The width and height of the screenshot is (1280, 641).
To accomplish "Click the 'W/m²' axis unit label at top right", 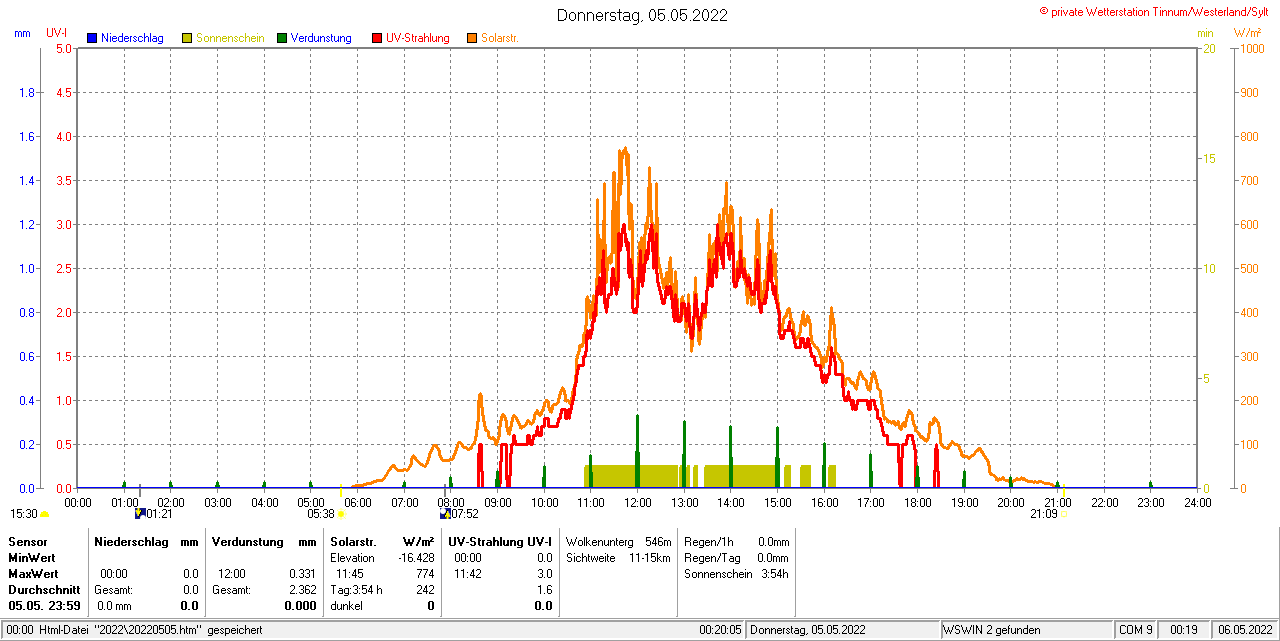I will click(1247, 33).
